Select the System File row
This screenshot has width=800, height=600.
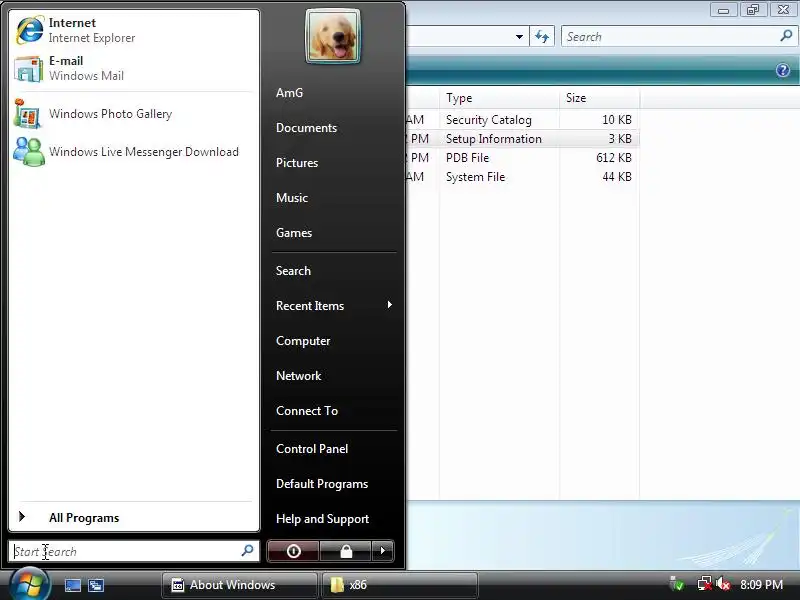(522, 177)
